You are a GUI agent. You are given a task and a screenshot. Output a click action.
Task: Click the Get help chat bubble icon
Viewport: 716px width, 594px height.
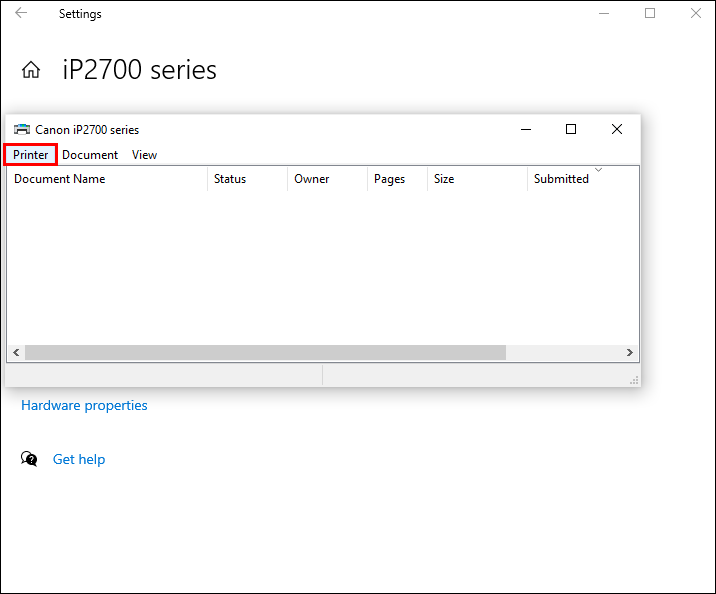[30, 459]
